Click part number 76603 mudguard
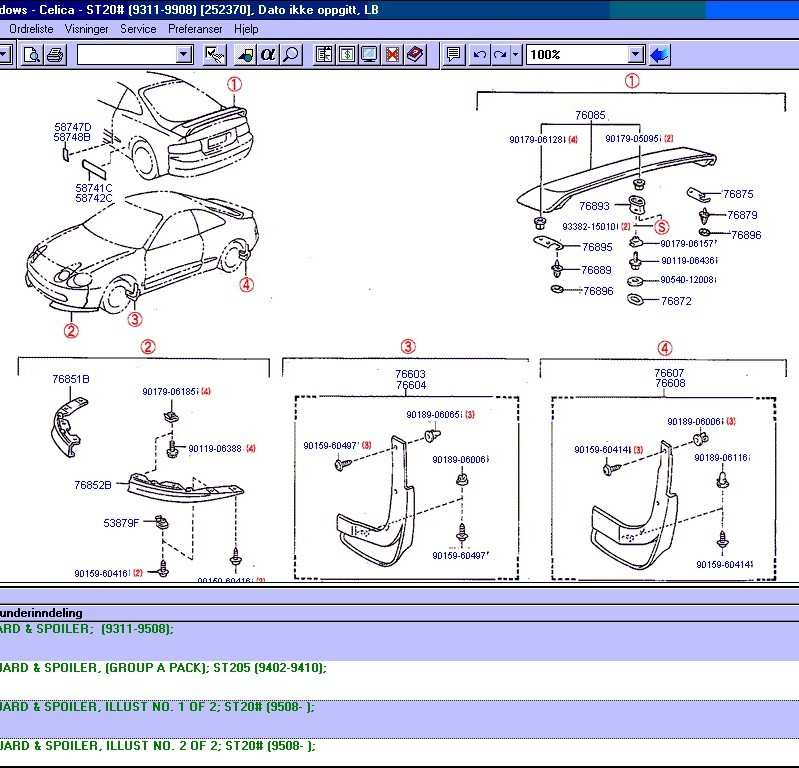The image size is (799, 768). pos(410,374)
